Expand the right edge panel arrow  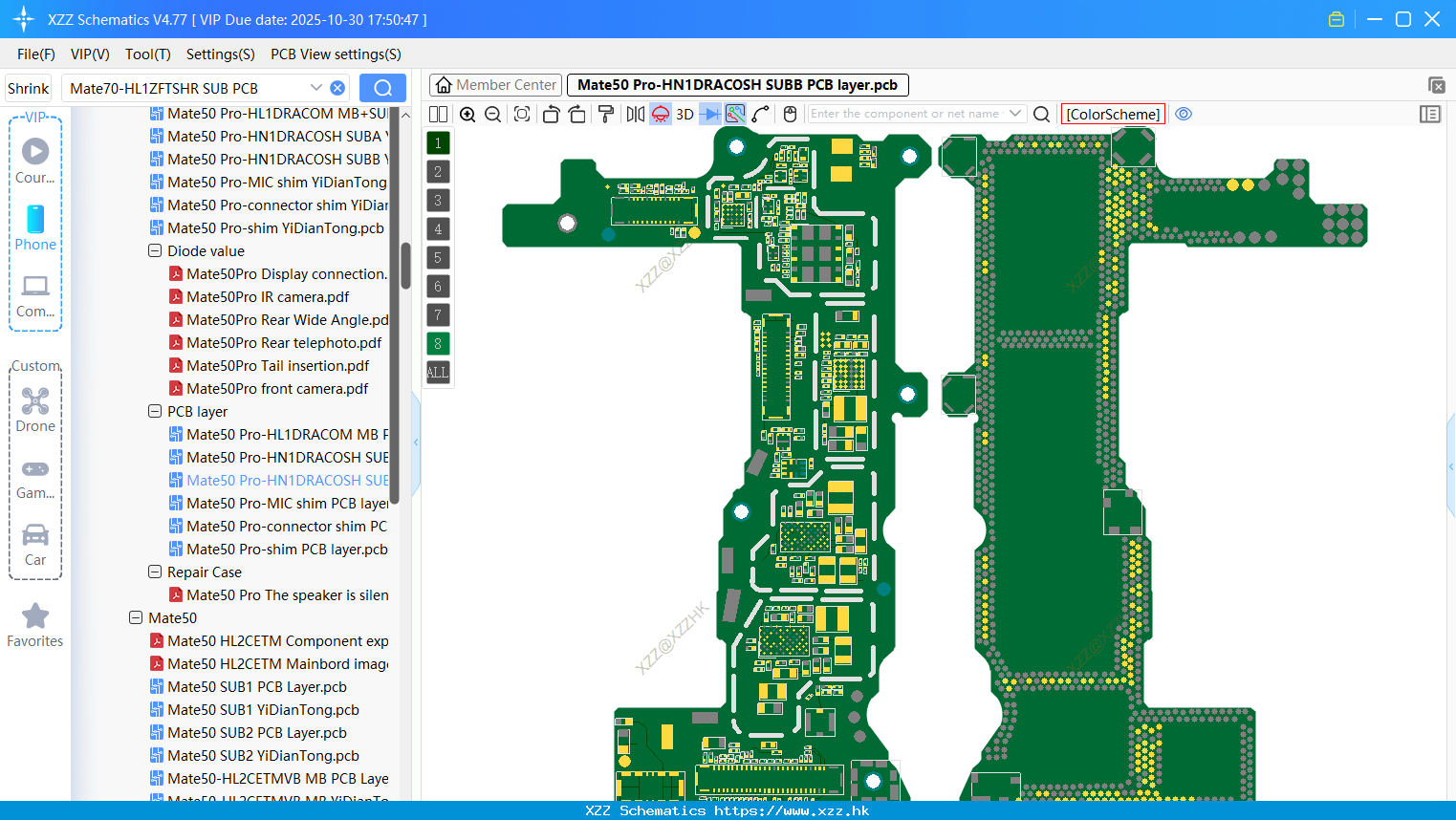(x=1451, y=466)
